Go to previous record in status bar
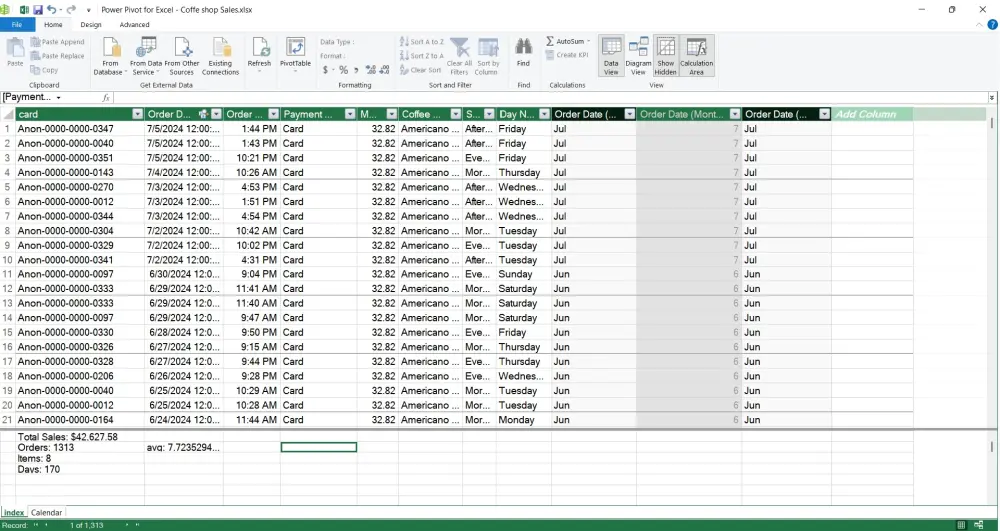Viewport: 1000px width, 531px height. pyautogui.click(x=45, y=525)
